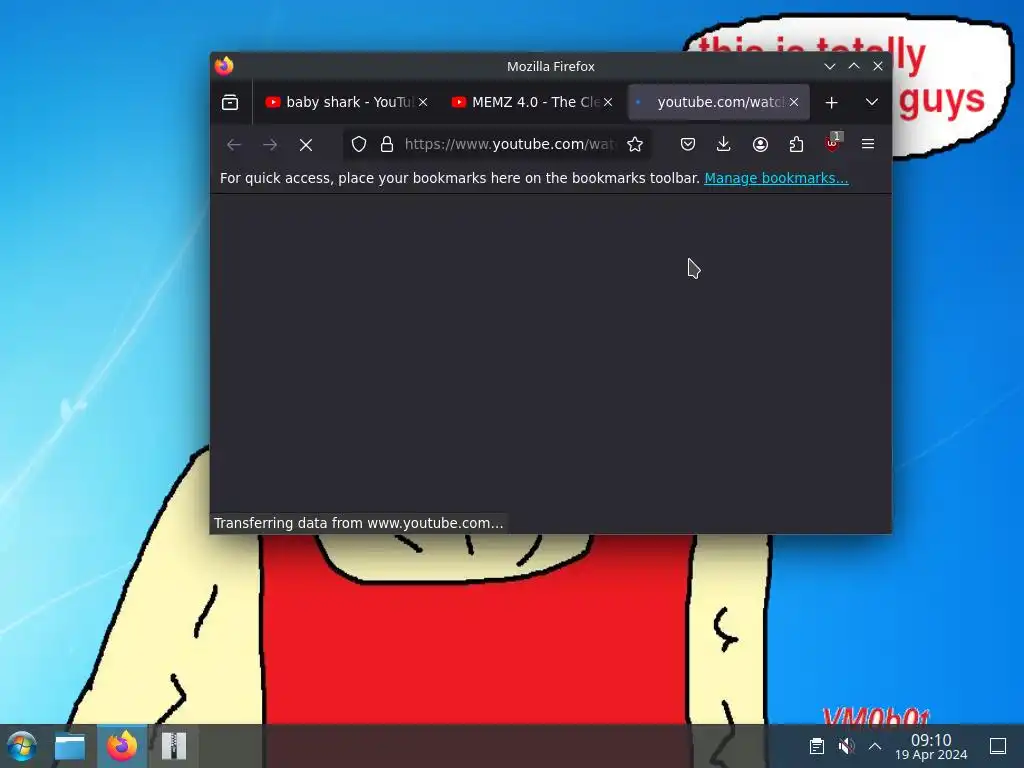The height and width of the screenshot is (768, 1024).
Task: Open uBlock Origin extension popup
Action: [x=832, y=144]
